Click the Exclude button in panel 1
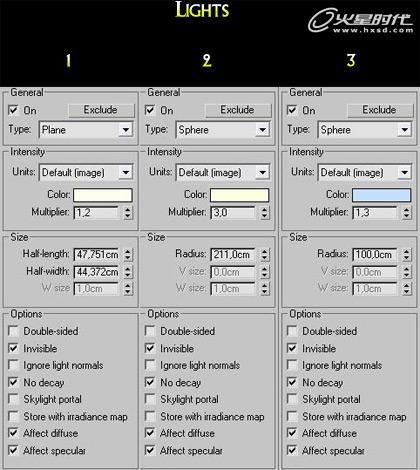The image size is (420, 470). [101, 110]
